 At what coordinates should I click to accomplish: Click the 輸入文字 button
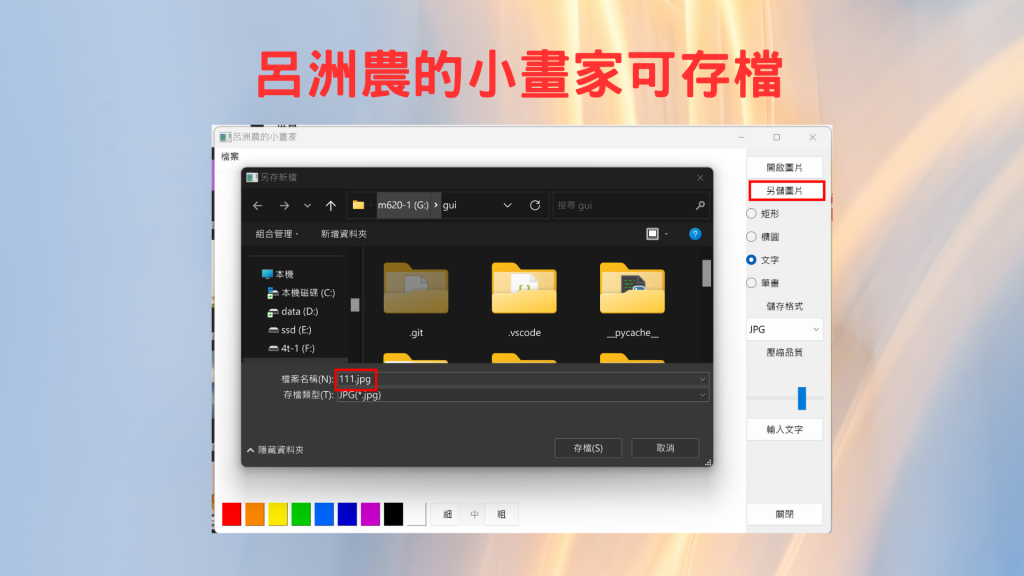pyautogui.click(x=784, y=430)
